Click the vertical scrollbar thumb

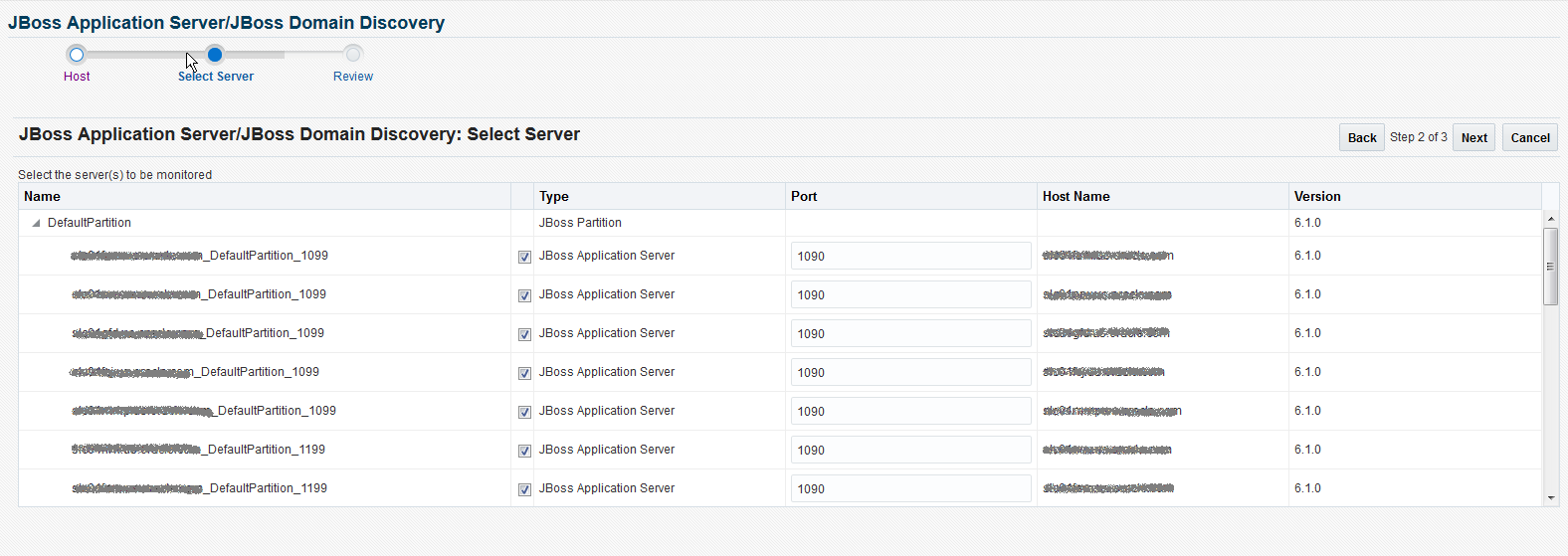pos(1550,267)
